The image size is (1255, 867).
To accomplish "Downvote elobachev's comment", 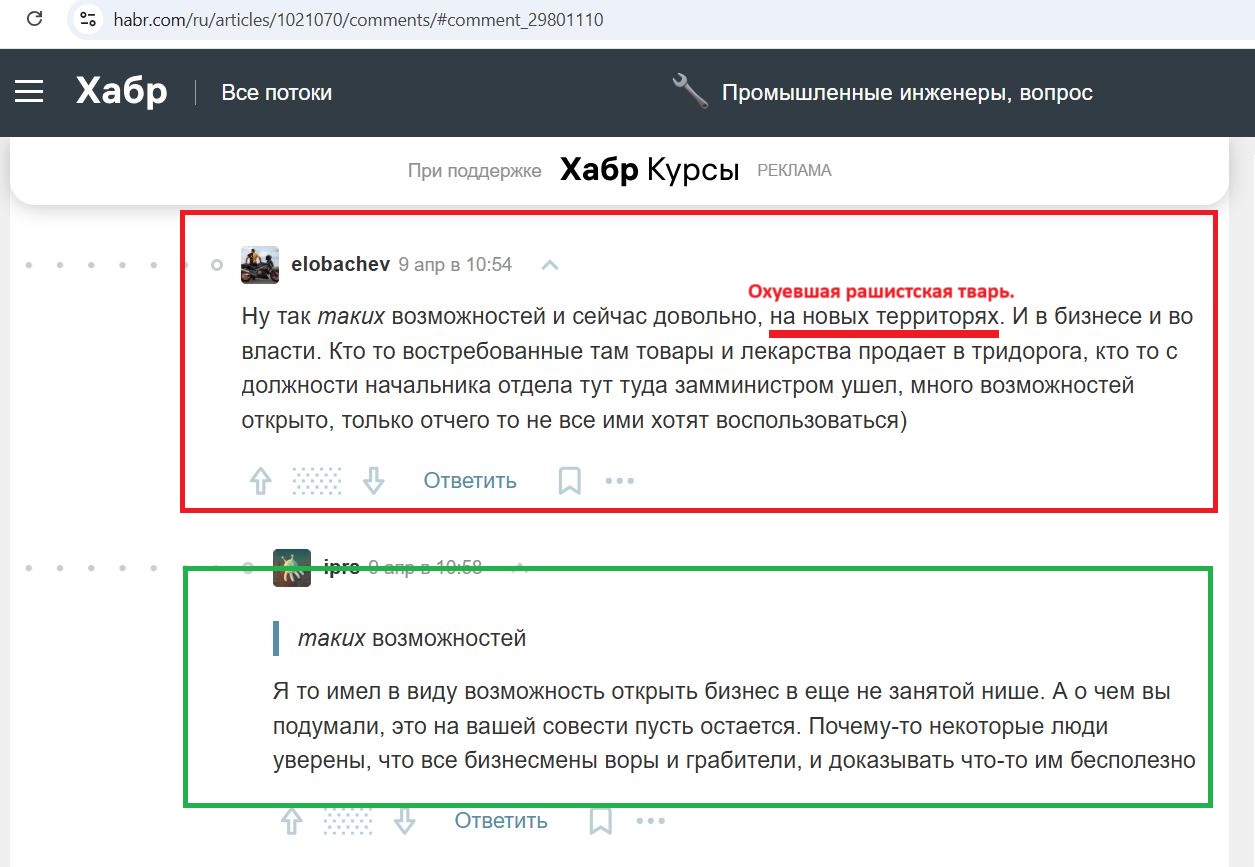I will [x=373, y=481].
